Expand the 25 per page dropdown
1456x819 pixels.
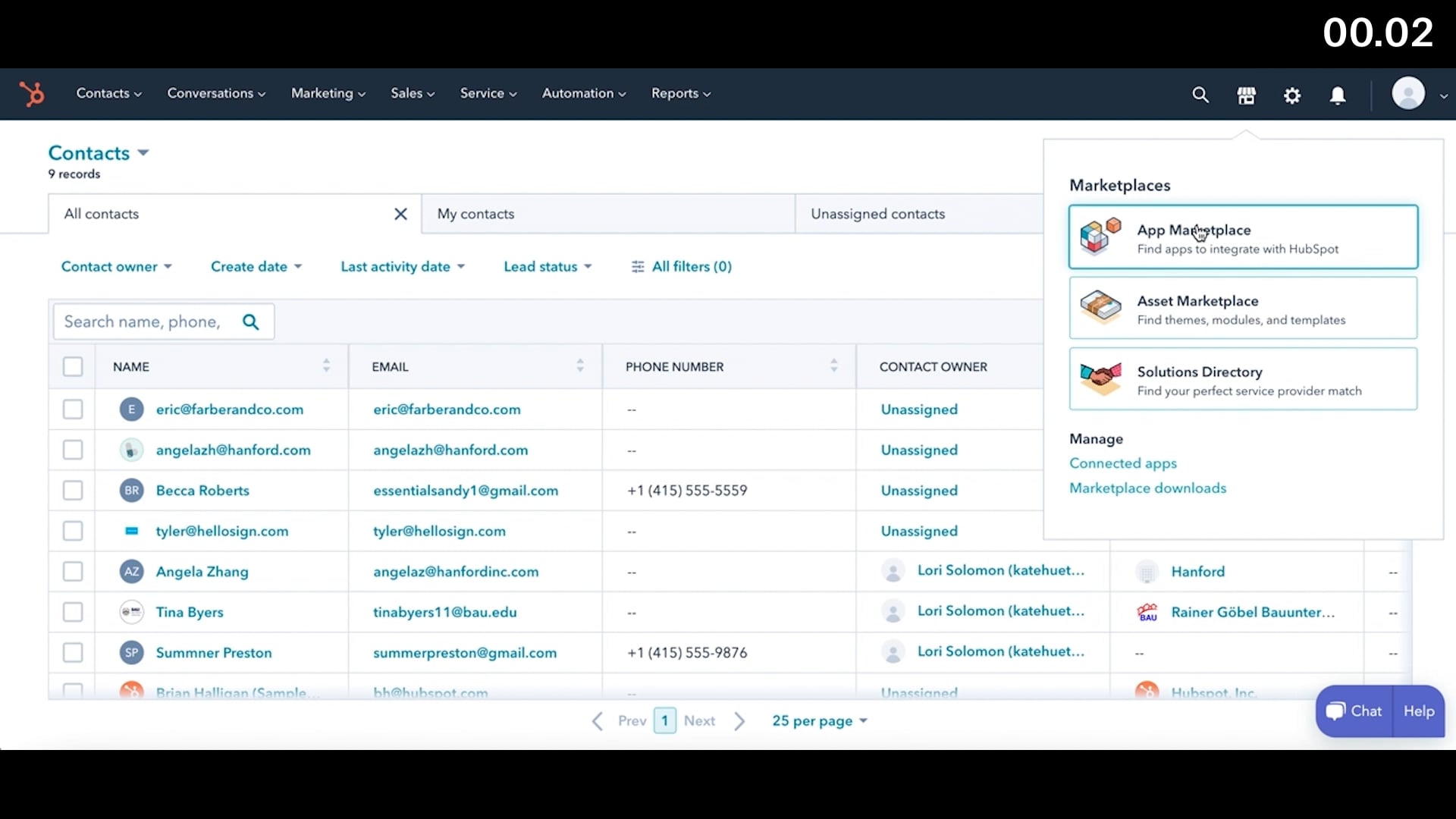pos(819,720)
